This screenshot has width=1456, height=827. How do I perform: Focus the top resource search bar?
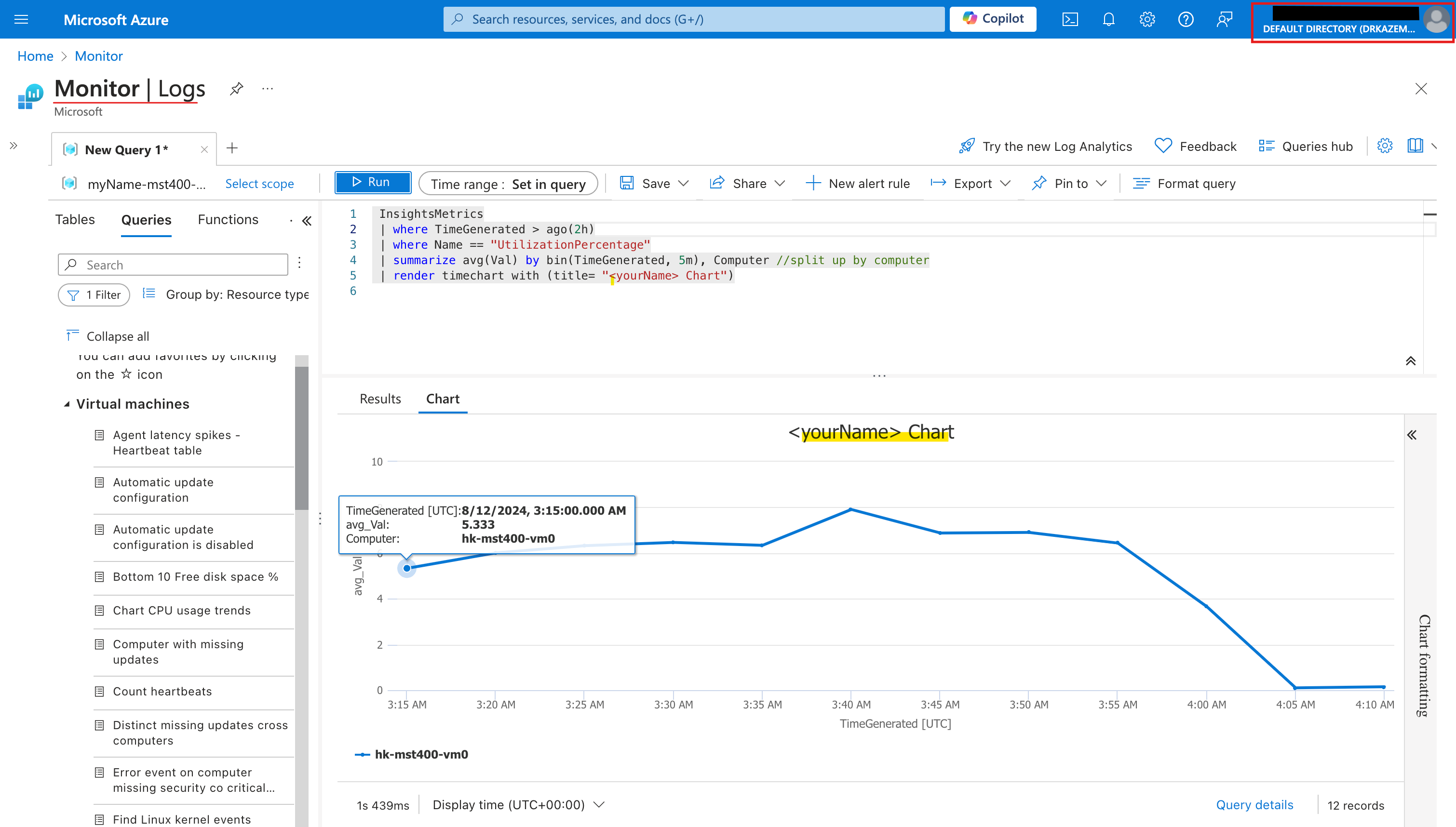(694, 19)
